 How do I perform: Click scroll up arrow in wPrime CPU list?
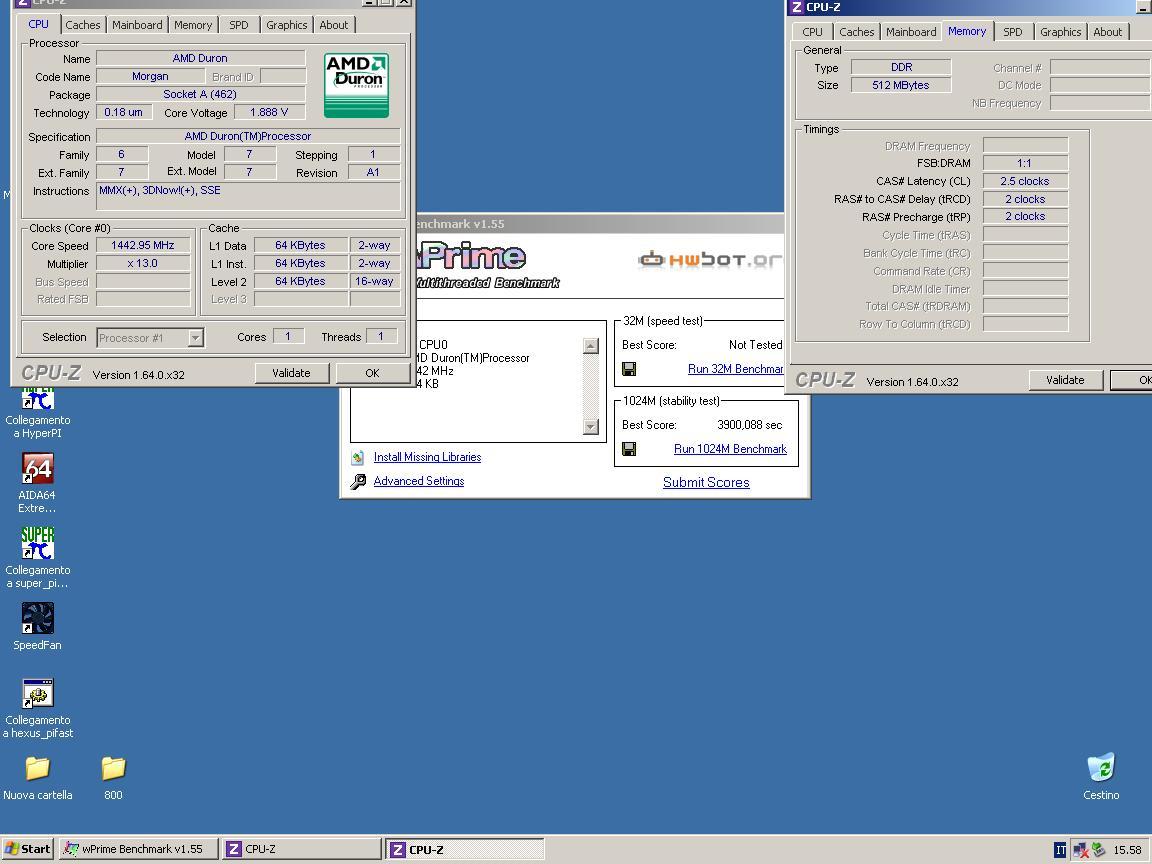(x=591, y=345)
